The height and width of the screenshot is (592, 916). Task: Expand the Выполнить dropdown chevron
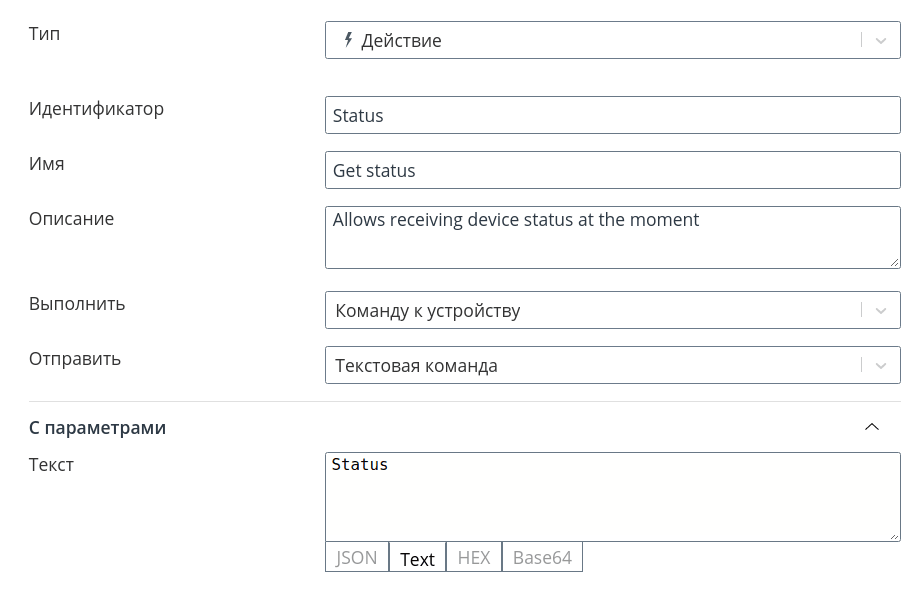click(880, 310)
